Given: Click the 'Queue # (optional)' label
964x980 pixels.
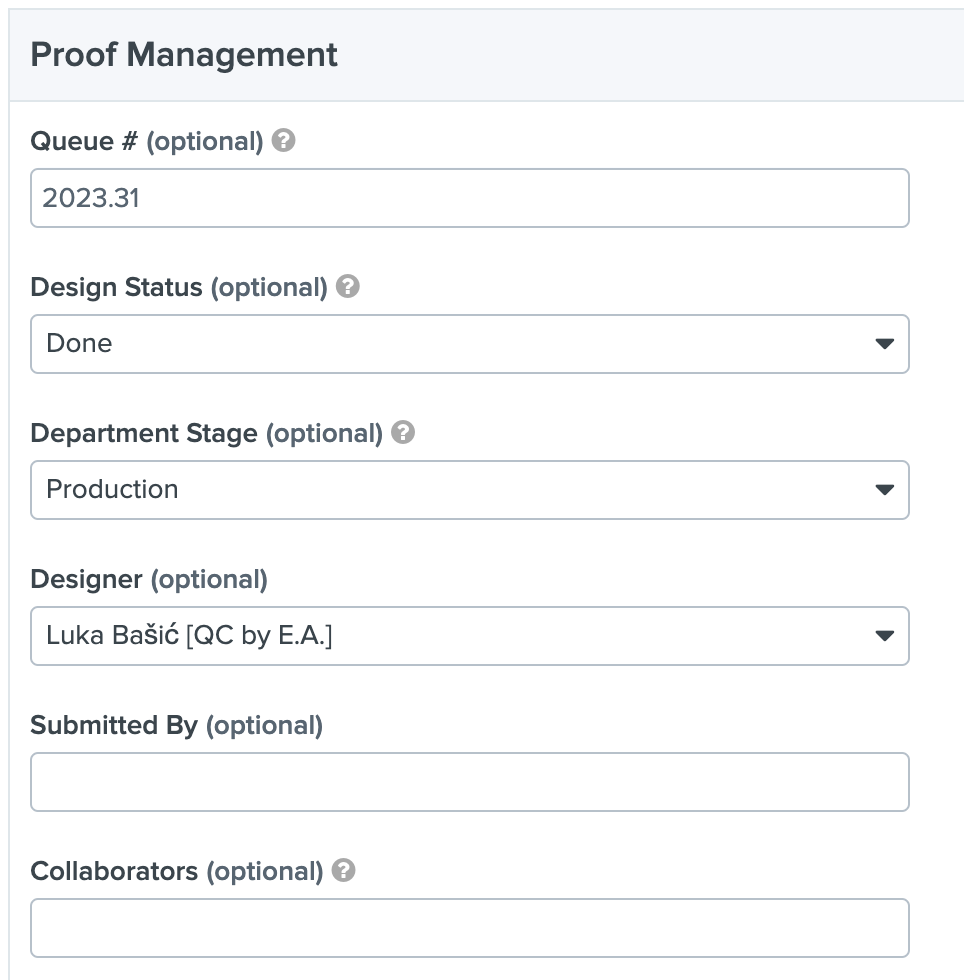Looking at the screenshot, I should coord(146,141).
